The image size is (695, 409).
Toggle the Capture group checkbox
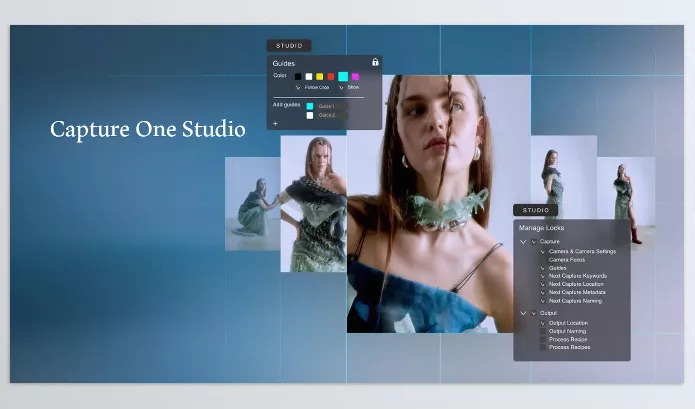(x=534, y=242)
